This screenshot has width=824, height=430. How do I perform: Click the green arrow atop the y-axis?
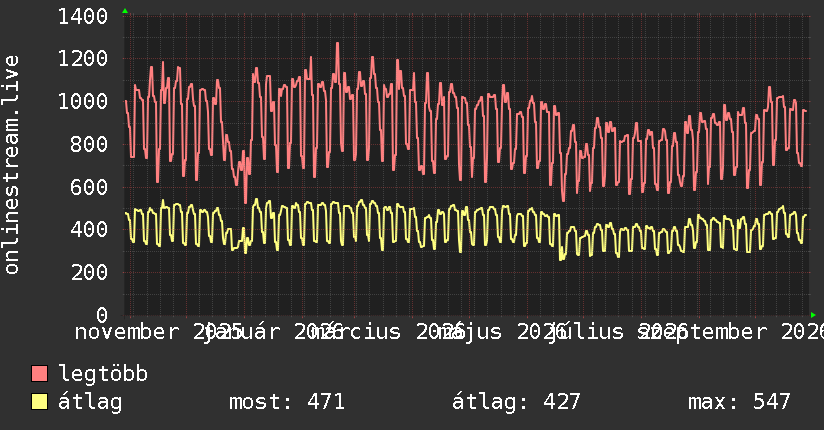125,11
